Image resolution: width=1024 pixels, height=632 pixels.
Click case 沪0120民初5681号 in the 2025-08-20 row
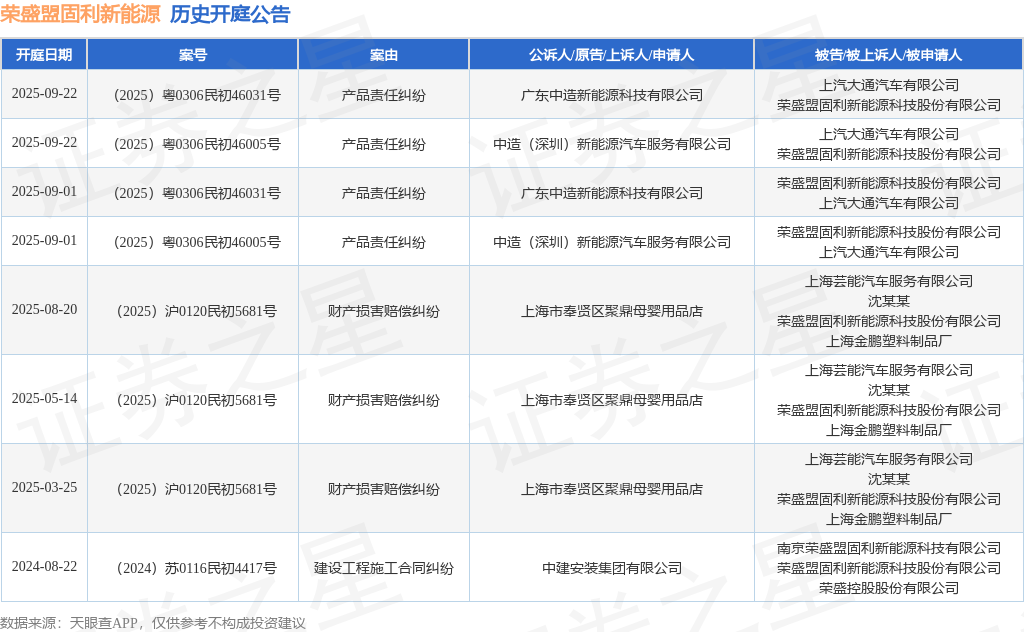coord(197,311)
